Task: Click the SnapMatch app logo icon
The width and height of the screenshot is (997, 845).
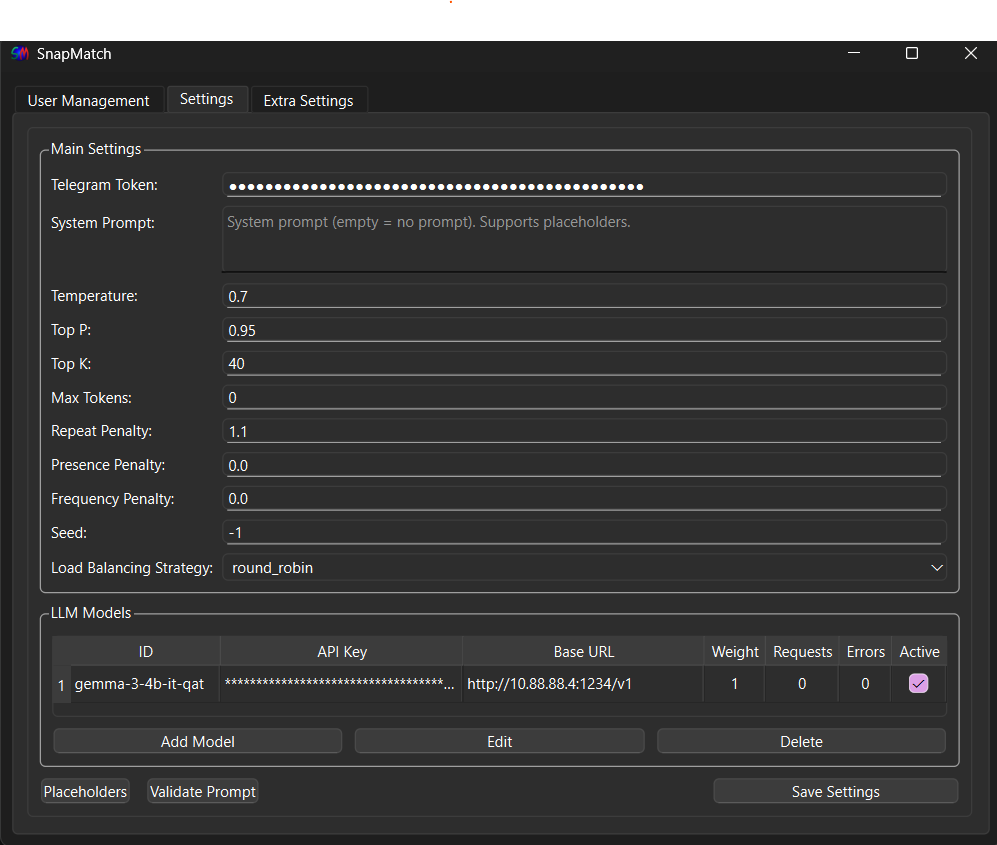Action: (20, 54)
